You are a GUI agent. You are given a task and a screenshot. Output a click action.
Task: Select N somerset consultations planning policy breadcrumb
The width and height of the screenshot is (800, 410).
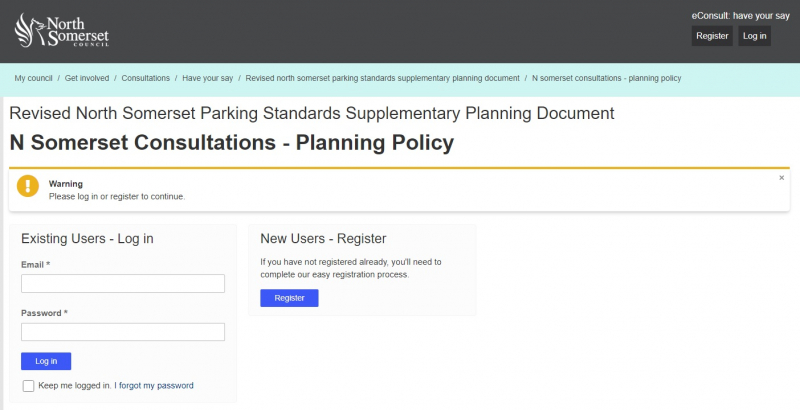607,77
